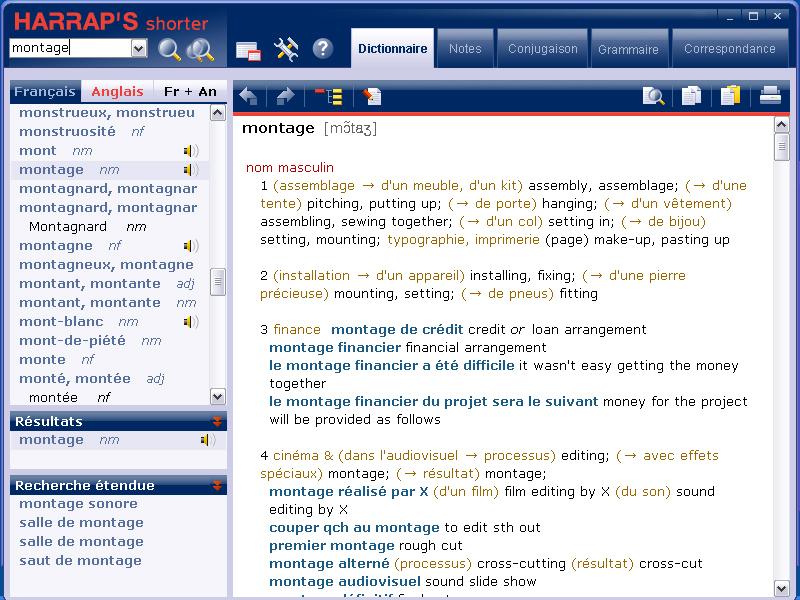Play pronunciation for montage in Résultats

[x=208, y=440]
